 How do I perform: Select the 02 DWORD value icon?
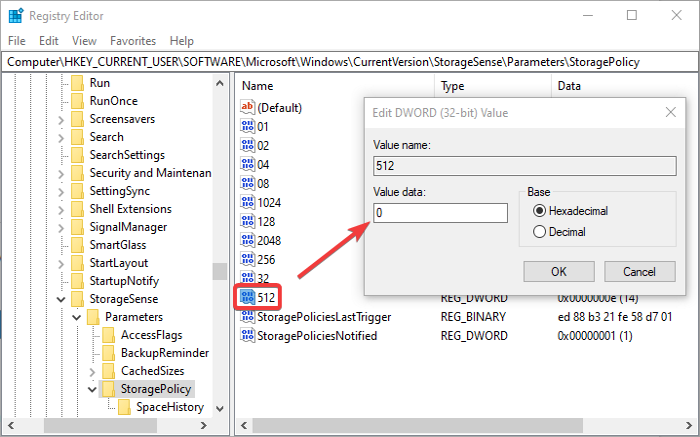pyautogui.click(x=247, y=145)
